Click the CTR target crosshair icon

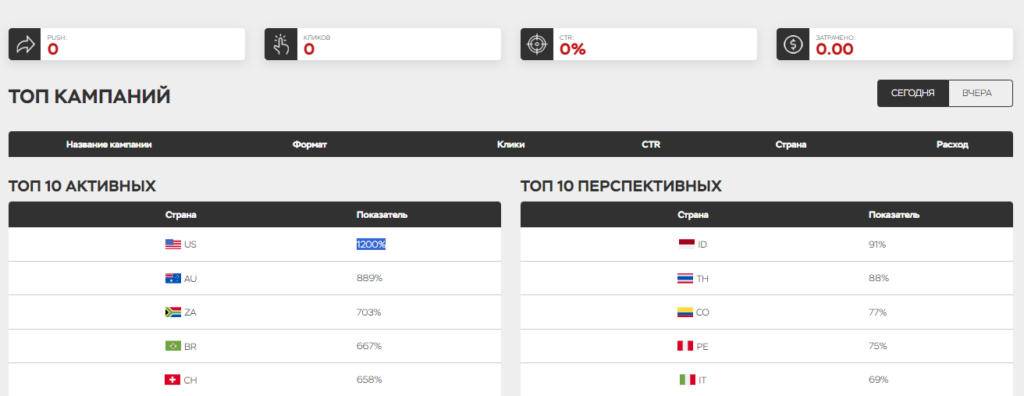tap(536, 44)
